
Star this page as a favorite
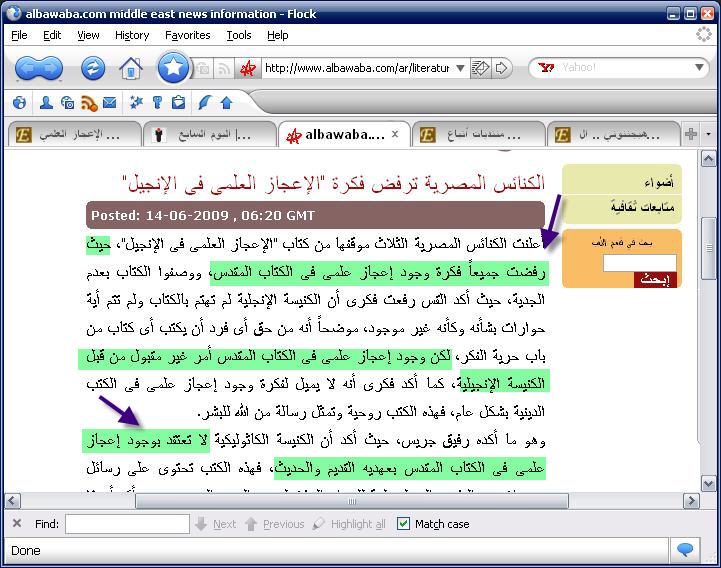pos(172,68)
